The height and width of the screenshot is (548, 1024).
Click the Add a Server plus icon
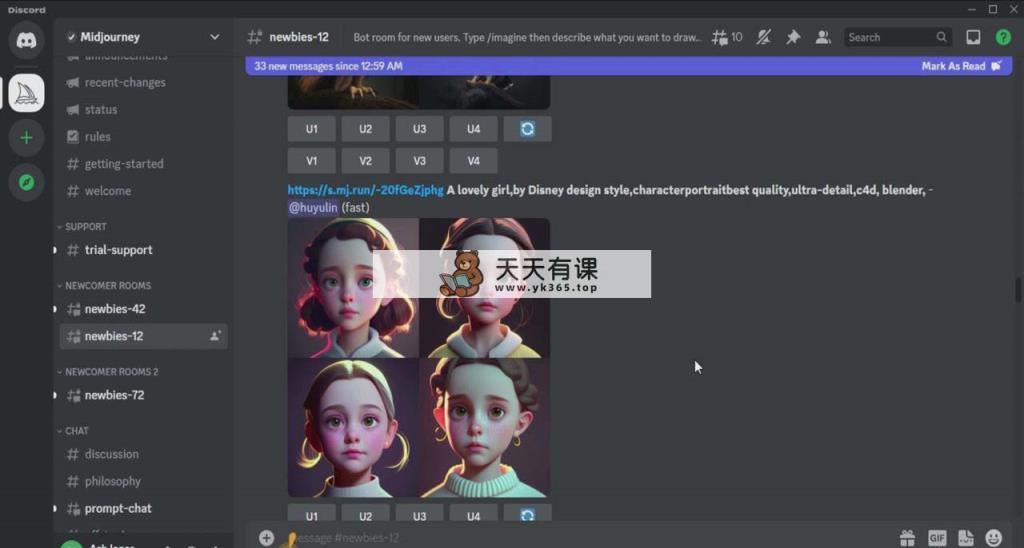click(x=26, y=138)
